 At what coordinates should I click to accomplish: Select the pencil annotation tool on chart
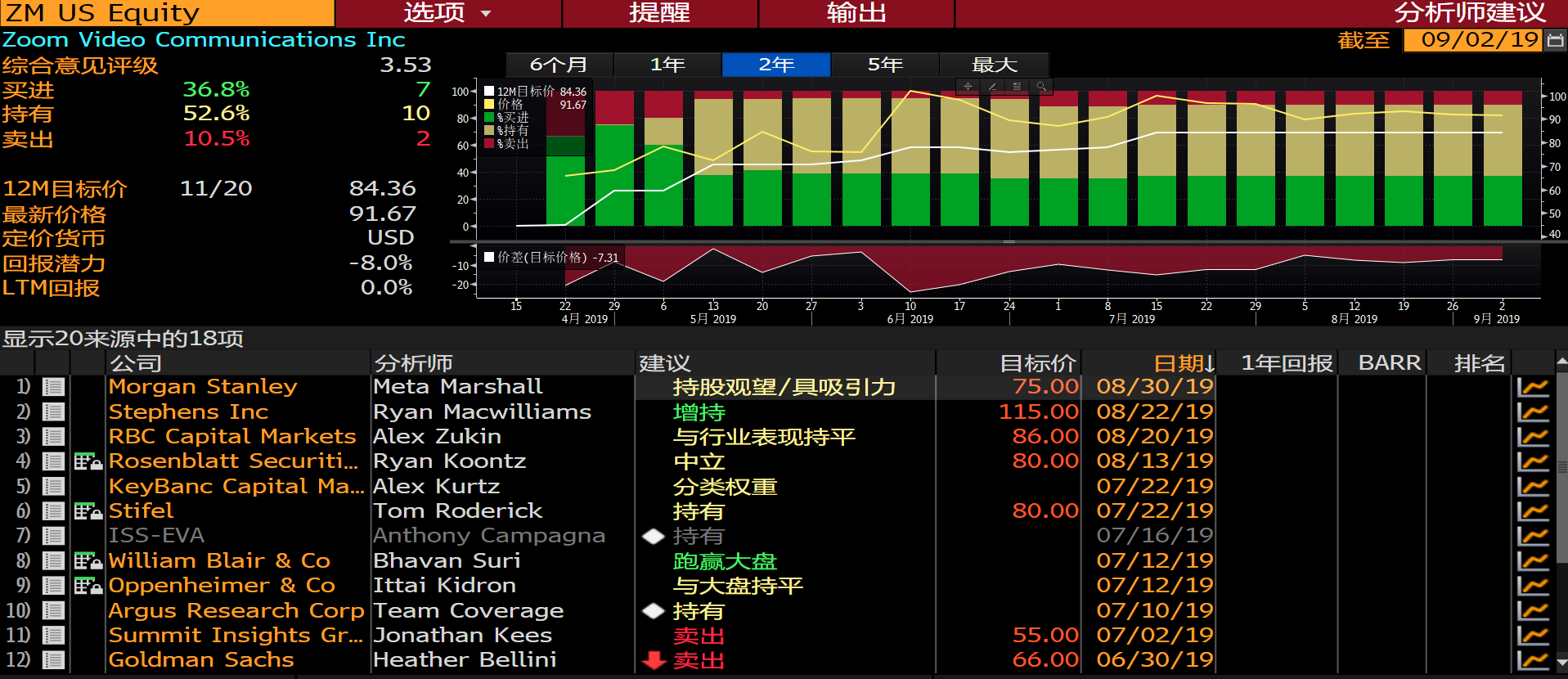coord(992,86)
